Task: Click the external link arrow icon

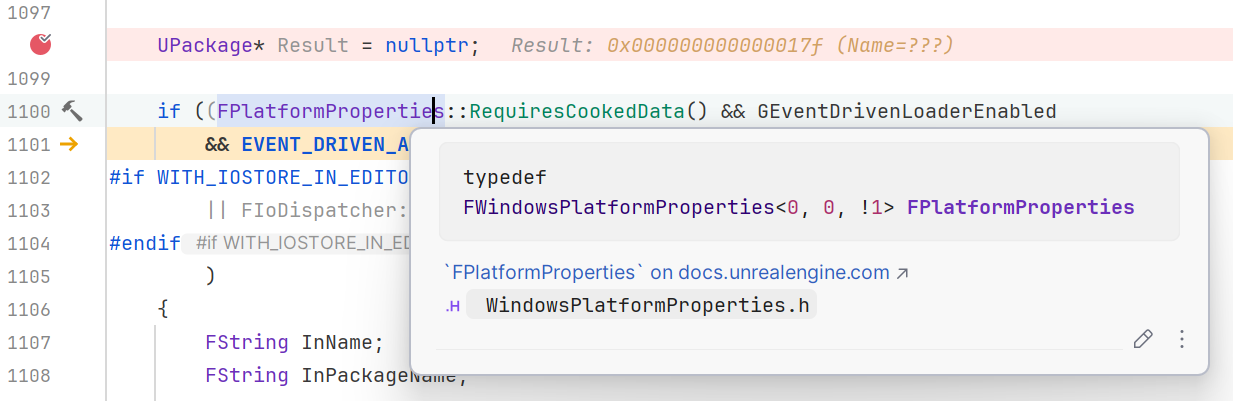Action: tap(902, 272)
